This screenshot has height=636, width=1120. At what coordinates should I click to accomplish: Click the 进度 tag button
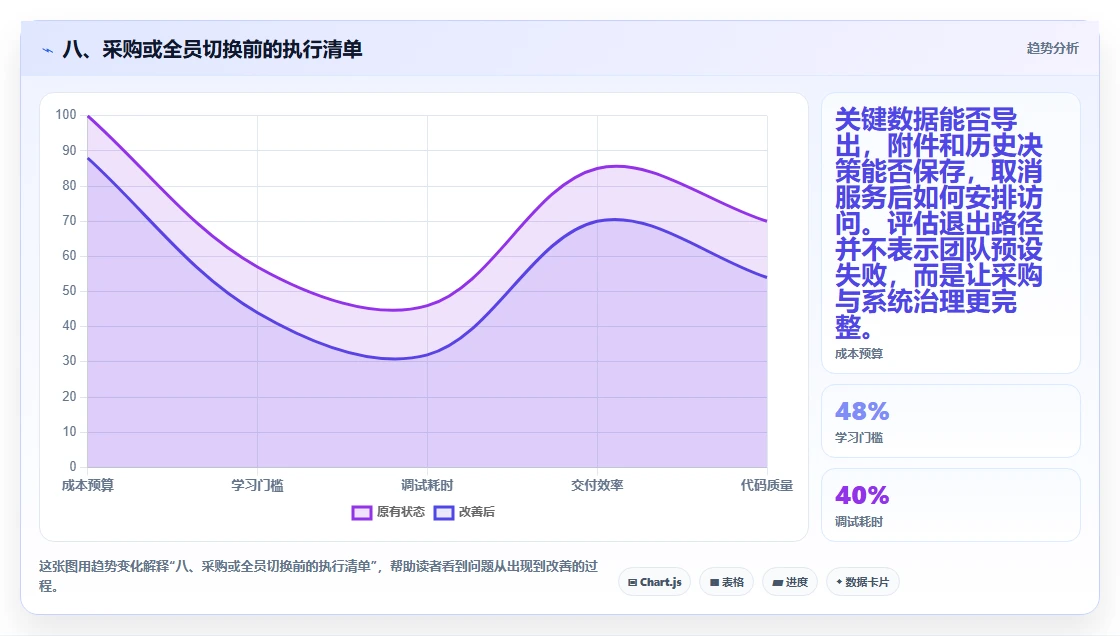(x=789, y=582)
